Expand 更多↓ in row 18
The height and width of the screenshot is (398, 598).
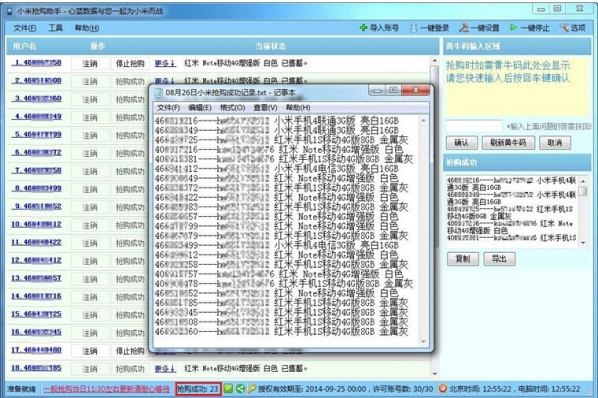(165, 369)
